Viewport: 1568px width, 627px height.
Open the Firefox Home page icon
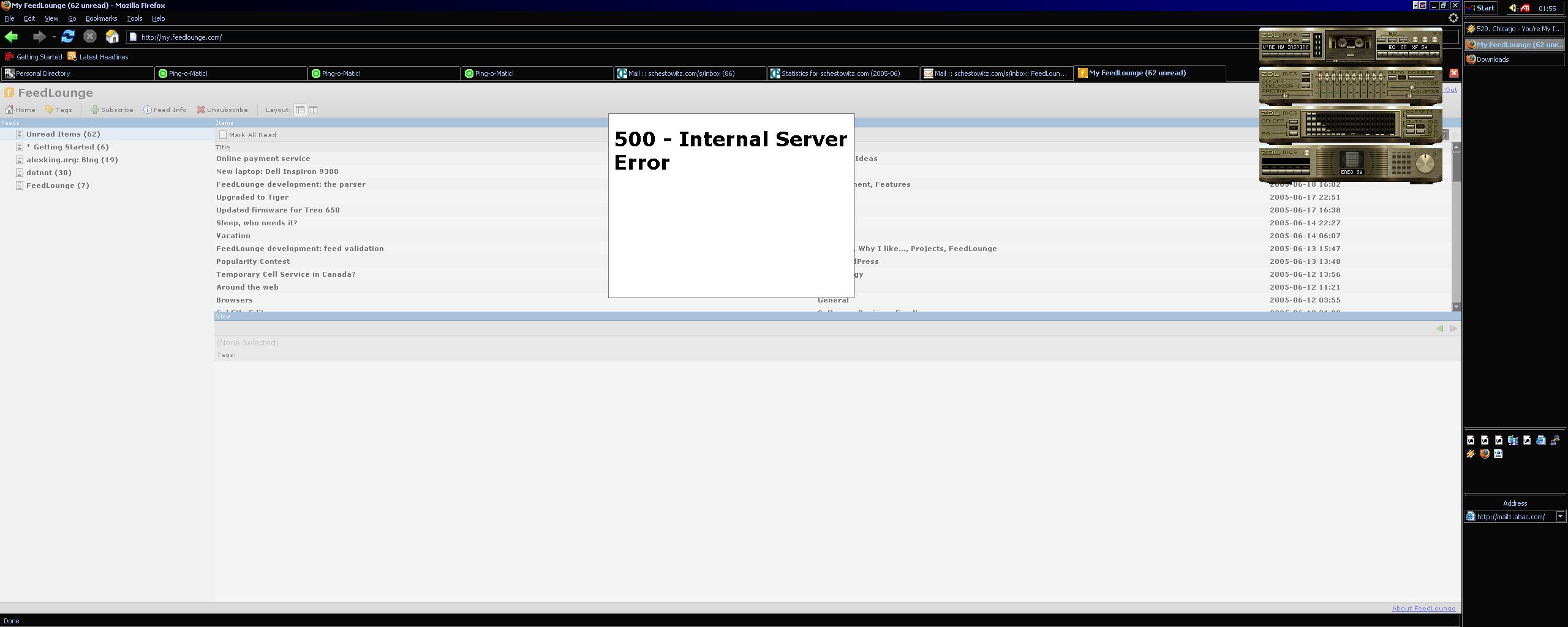pos(112,37)
